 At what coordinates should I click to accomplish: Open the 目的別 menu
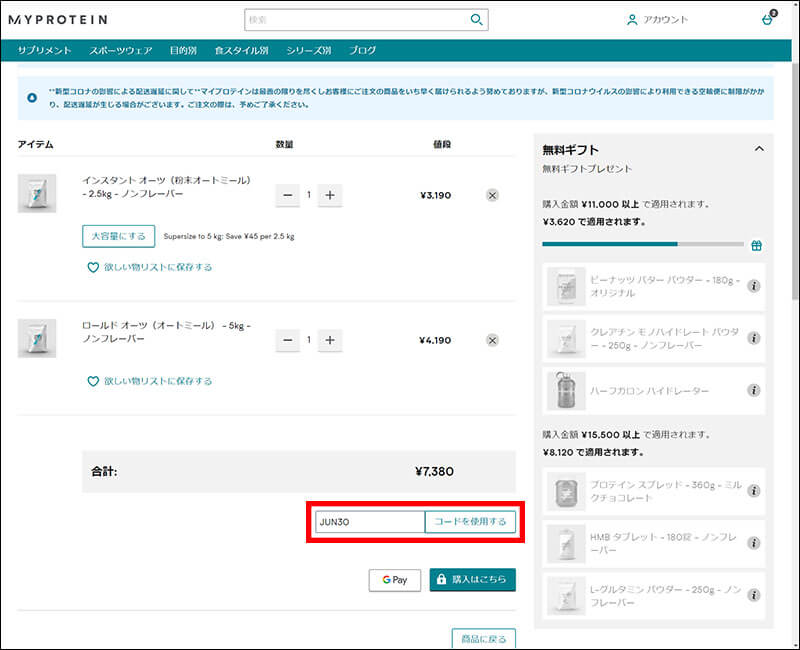point(183,51)
